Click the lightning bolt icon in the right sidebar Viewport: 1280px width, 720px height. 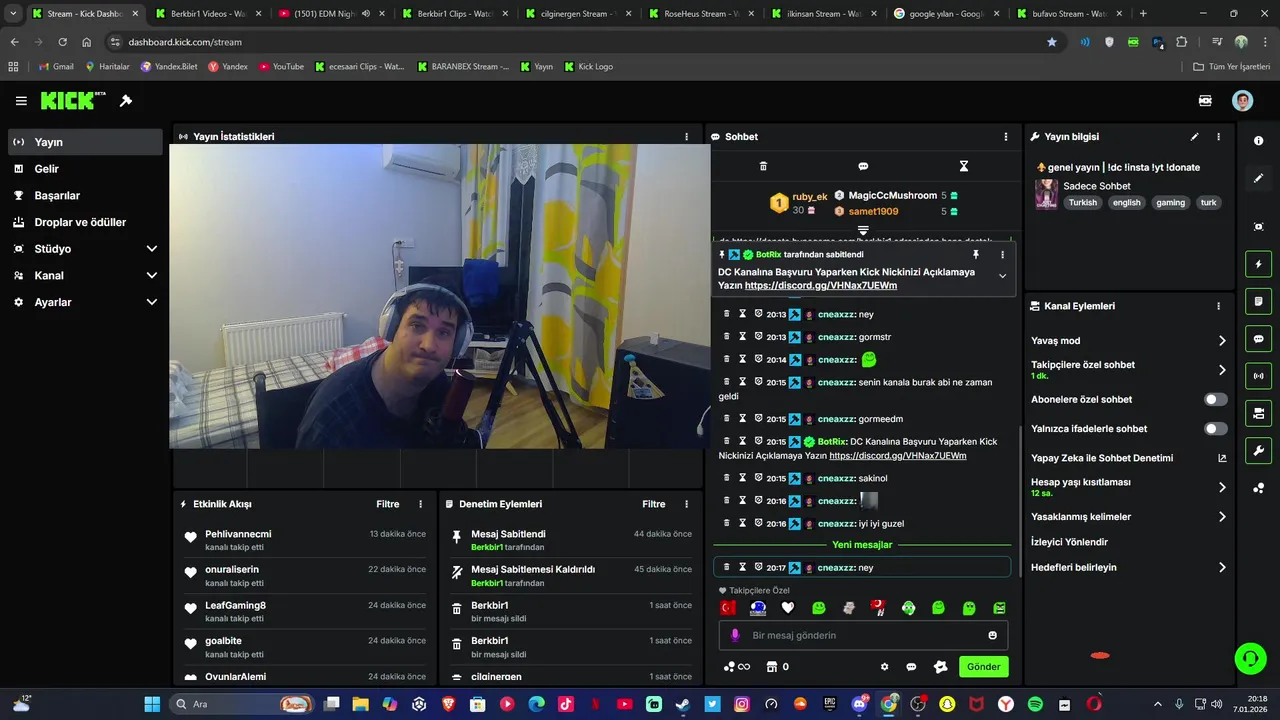[x=1258, y=265]
